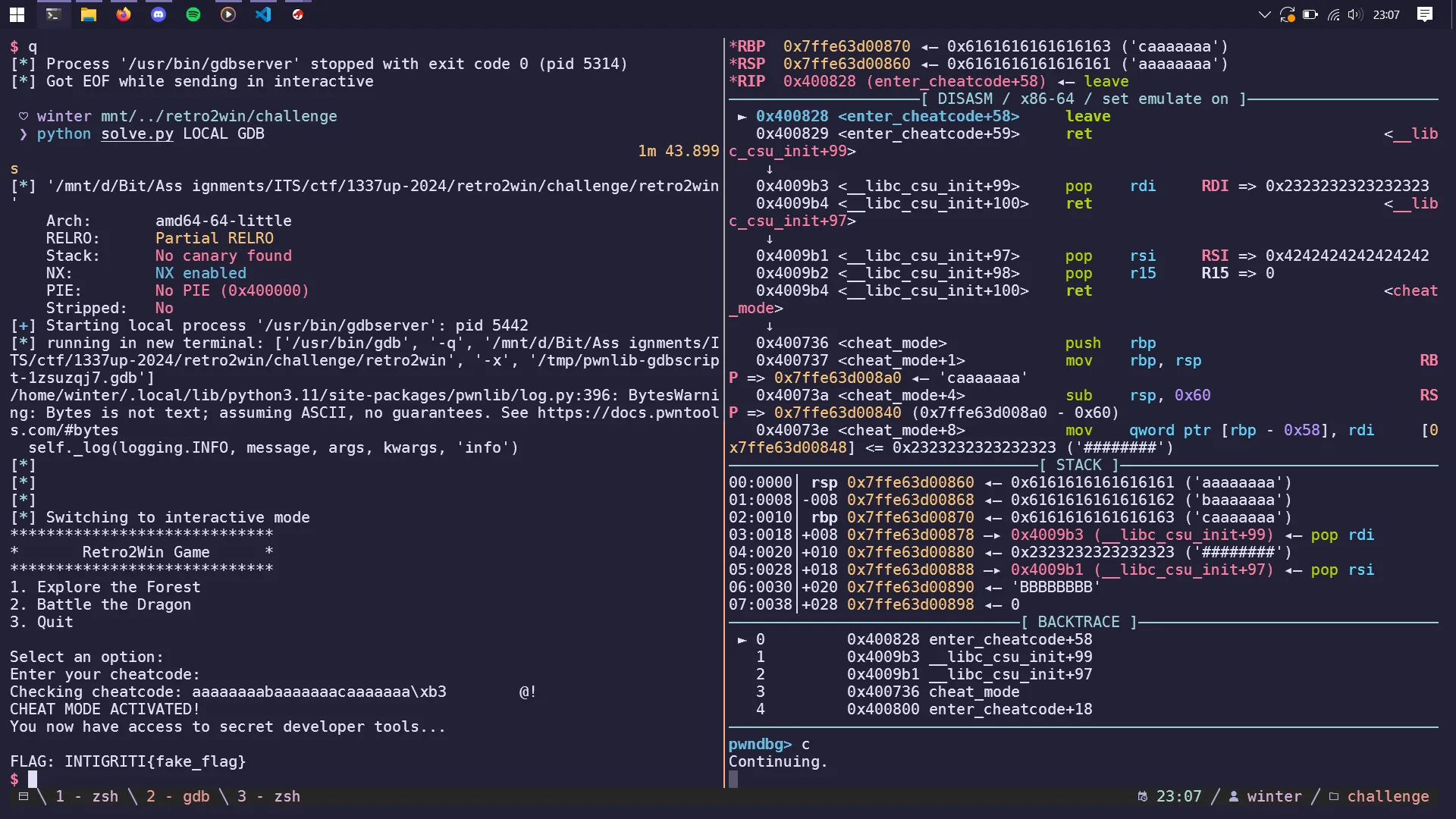The image size is (1456, 819).
Task: Click the Windows Update sync tray icon
Action: tap(1287, 14)
